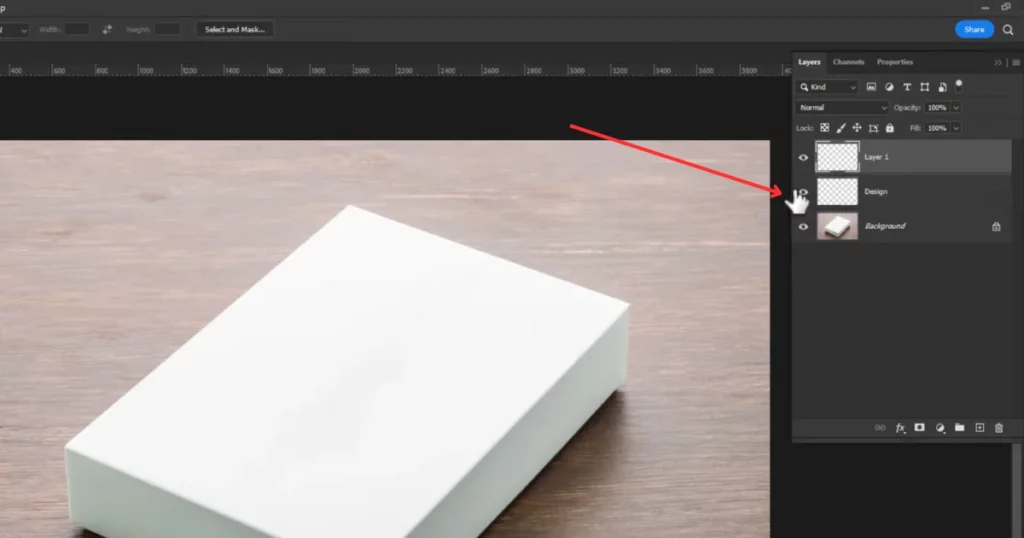Hide the Design layer eye icon
This screenshot has height=538, width=1024.
[x=803, y=192]
